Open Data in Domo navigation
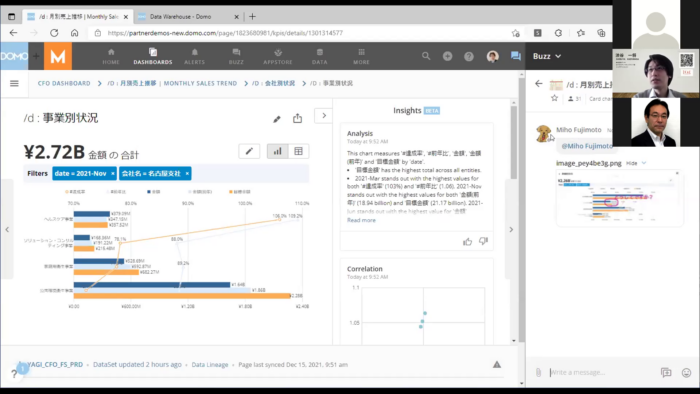Viewport: 700px width, 394px height. tap(320, 57)
